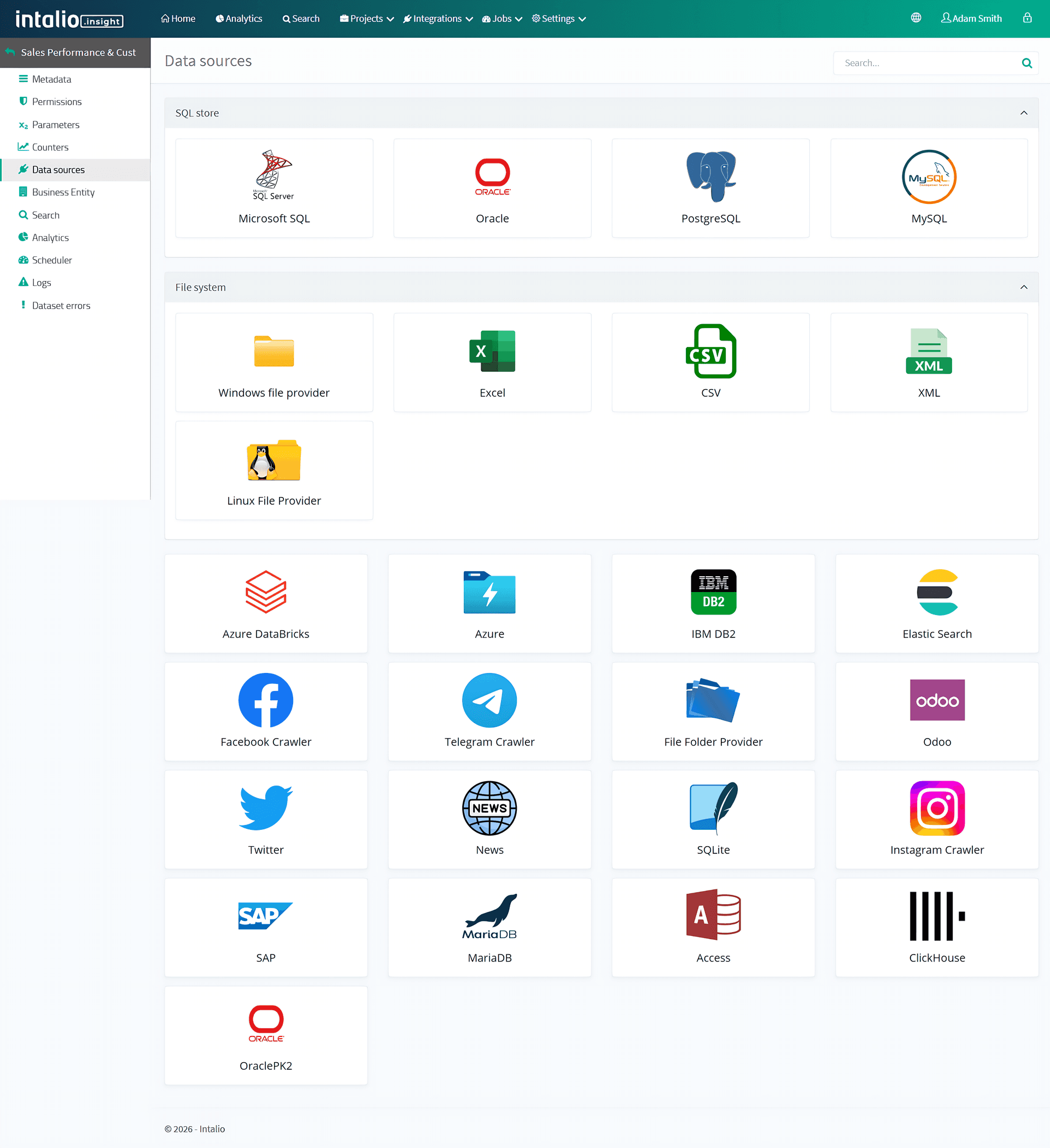Open Metadata in sidebar
The height and width of the screenshot is (1148, 1050).
(x=75, y=79)
